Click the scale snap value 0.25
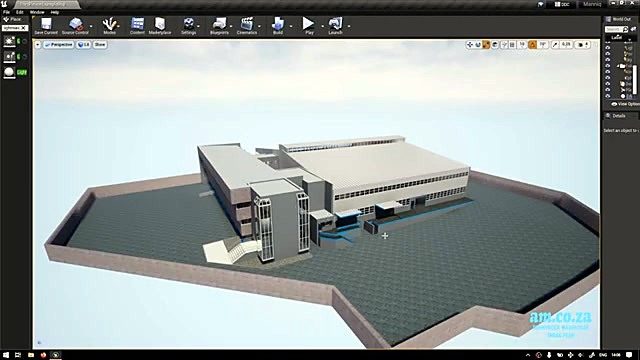The width and height of the screenshot is (640, 360). [566, 44]
